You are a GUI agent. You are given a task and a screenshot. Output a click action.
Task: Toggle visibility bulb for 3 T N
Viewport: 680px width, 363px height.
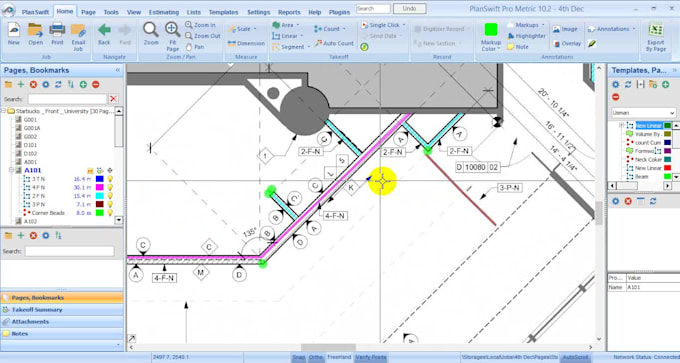pyautogui.click(x=110, y=179)
